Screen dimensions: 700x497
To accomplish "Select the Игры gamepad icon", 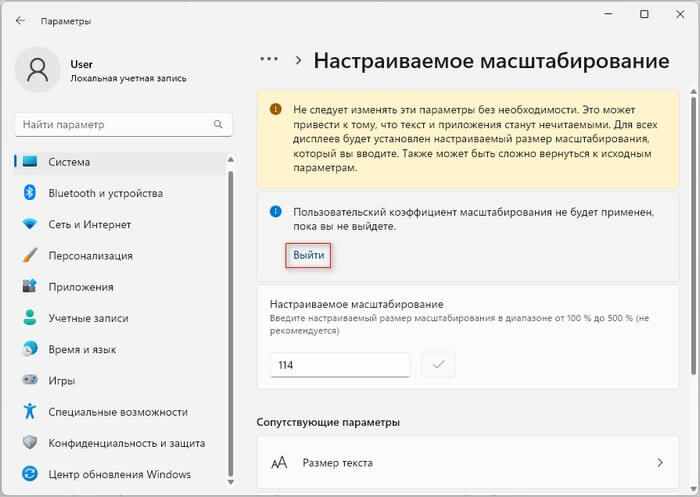I will click(x=30, y=380).
